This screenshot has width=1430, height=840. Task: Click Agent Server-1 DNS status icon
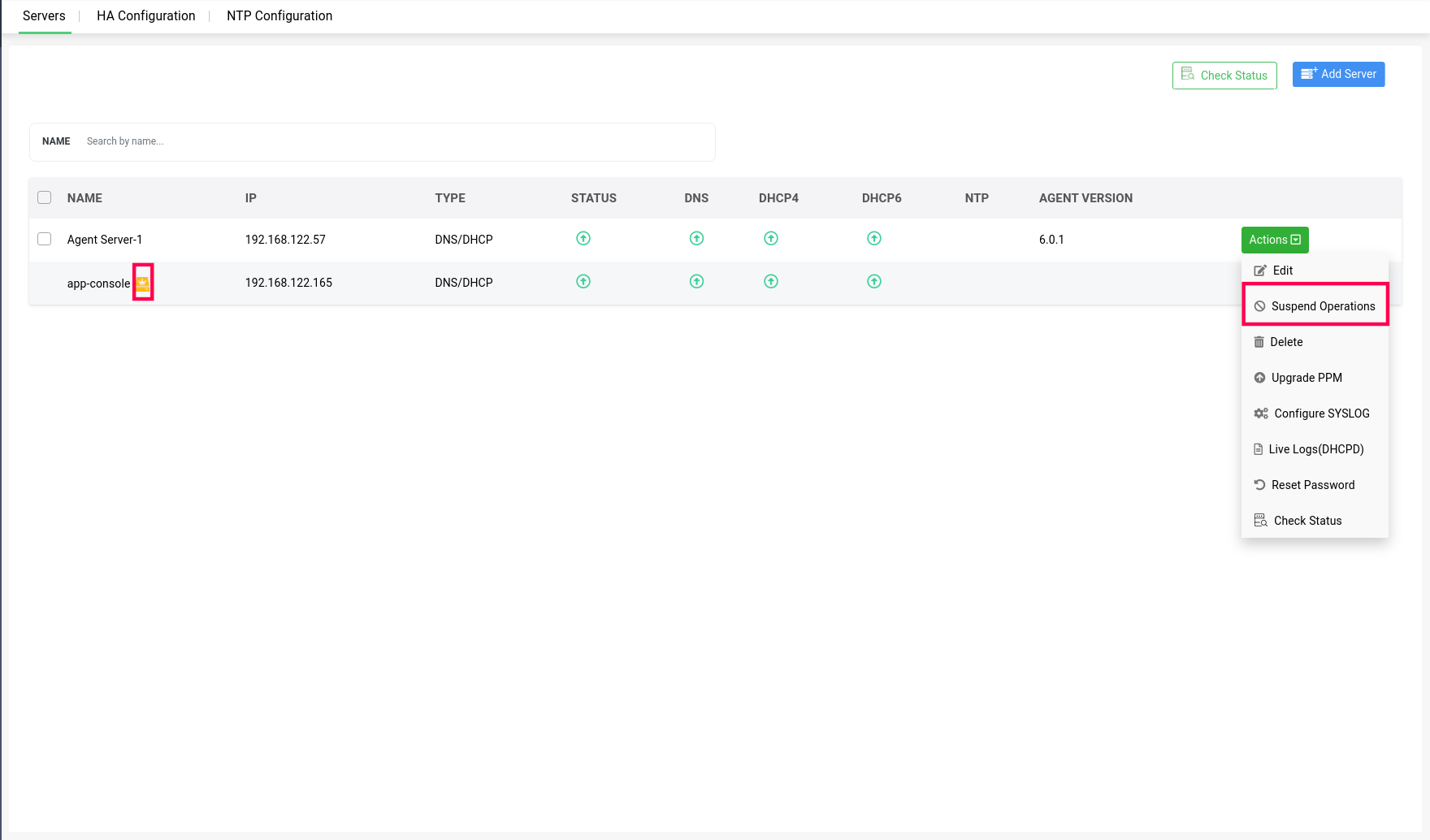[696, 239]
